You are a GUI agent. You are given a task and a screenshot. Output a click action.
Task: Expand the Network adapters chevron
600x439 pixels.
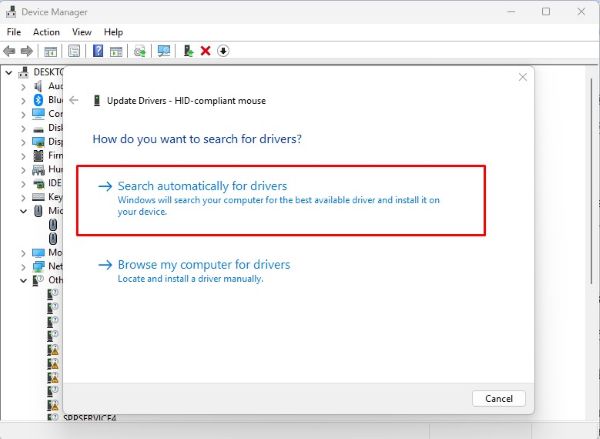[x=23, y=267]
